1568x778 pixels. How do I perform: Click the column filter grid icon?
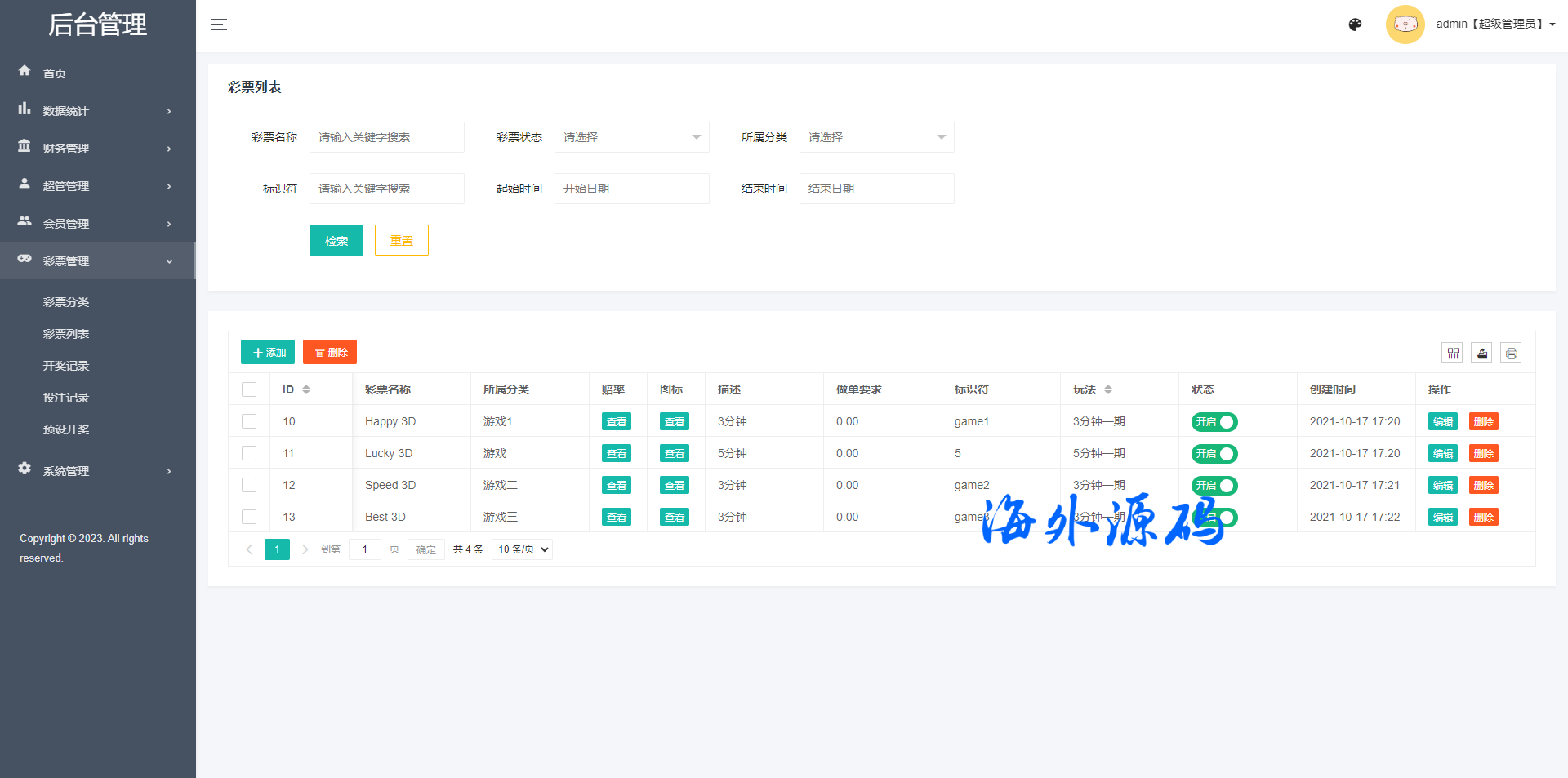point(1453,353)
